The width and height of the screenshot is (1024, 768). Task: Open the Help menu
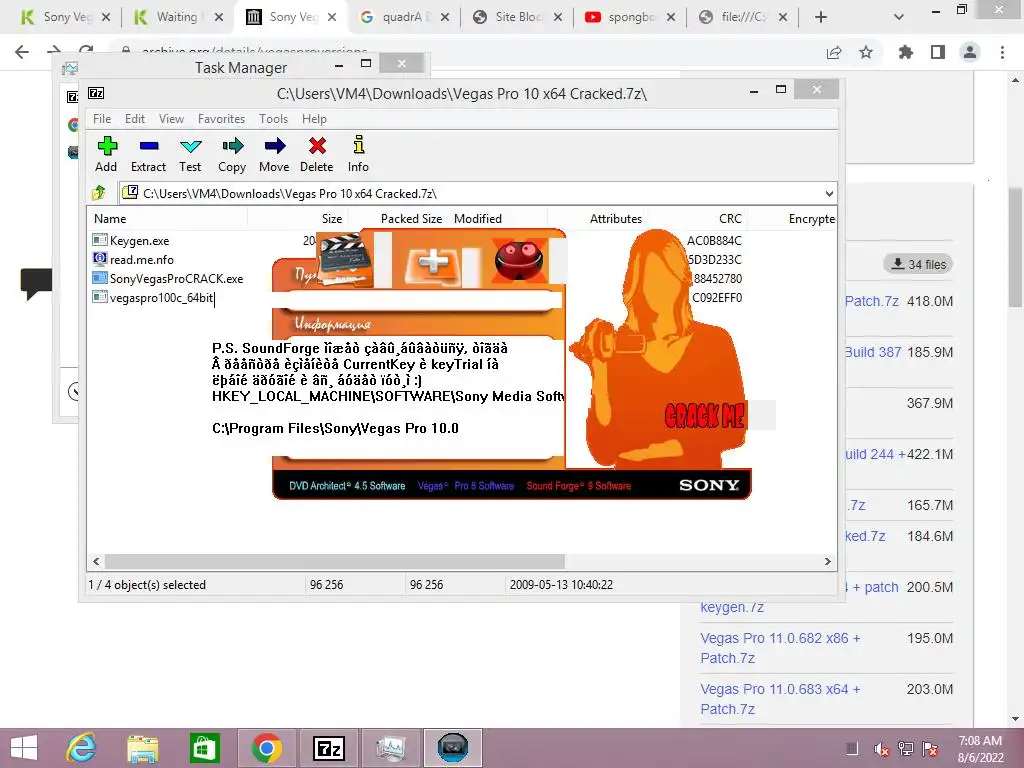point(314,119)
